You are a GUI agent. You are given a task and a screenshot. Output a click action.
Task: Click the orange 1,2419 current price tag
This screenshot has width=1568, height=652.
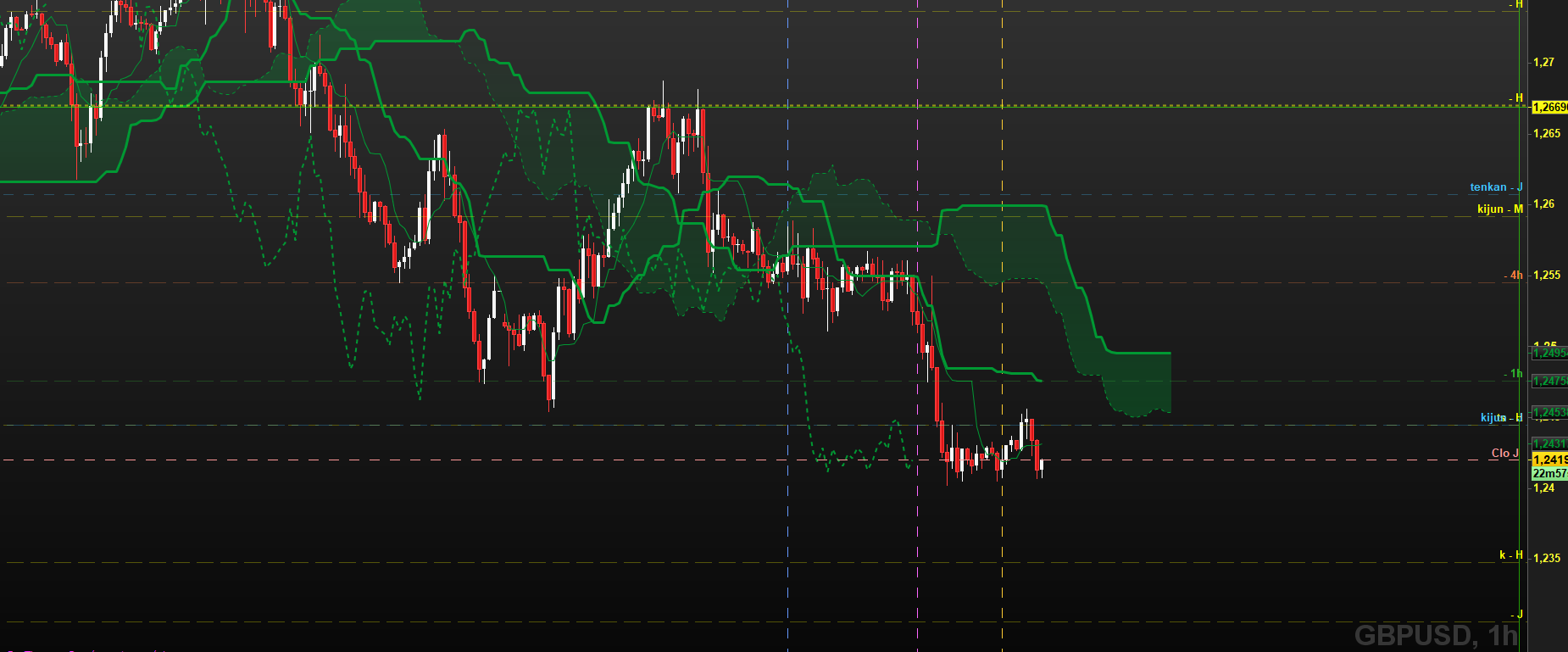pos(1549,460)
